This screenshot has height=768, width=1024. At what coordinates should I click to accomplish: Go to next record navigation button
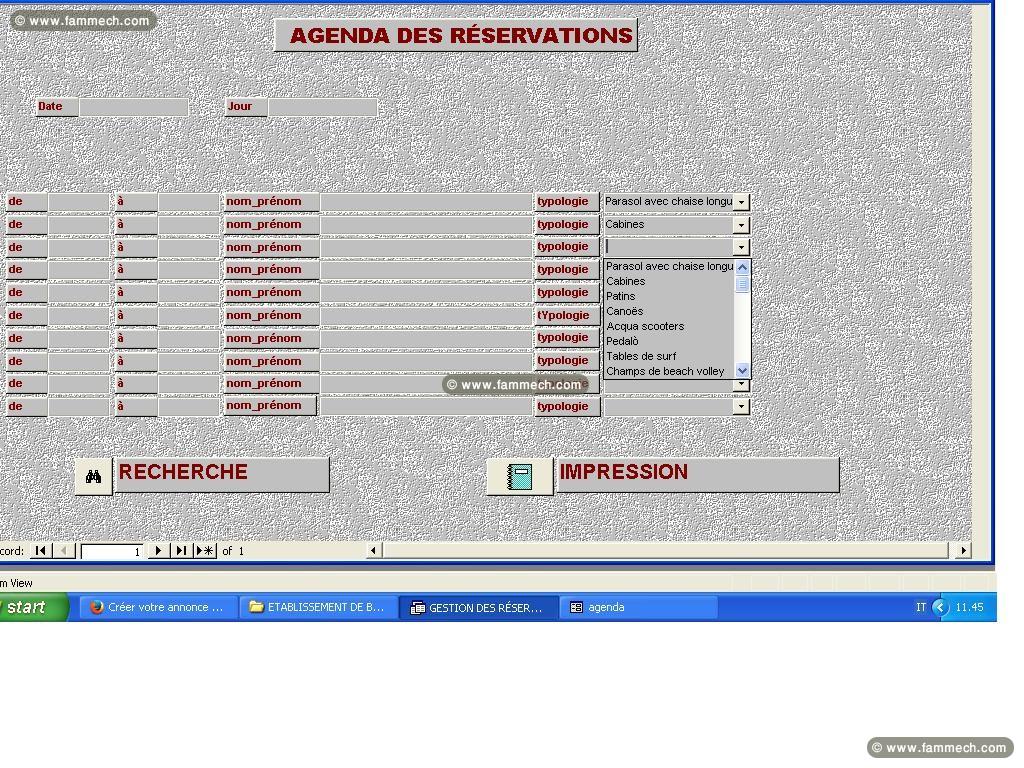pos(158,551)
